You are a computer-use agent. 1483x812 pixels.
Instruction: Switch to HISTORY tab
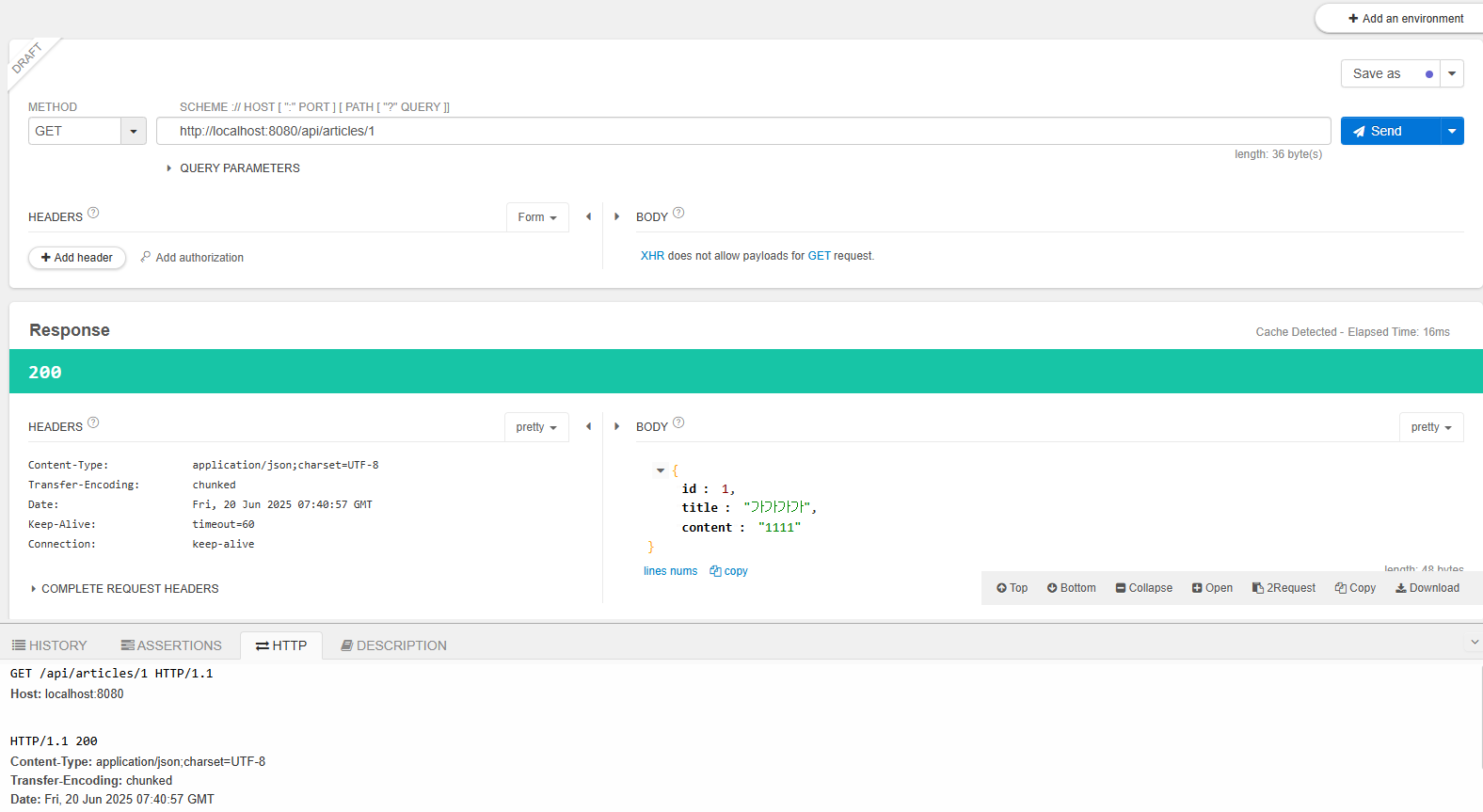[49, 645]
